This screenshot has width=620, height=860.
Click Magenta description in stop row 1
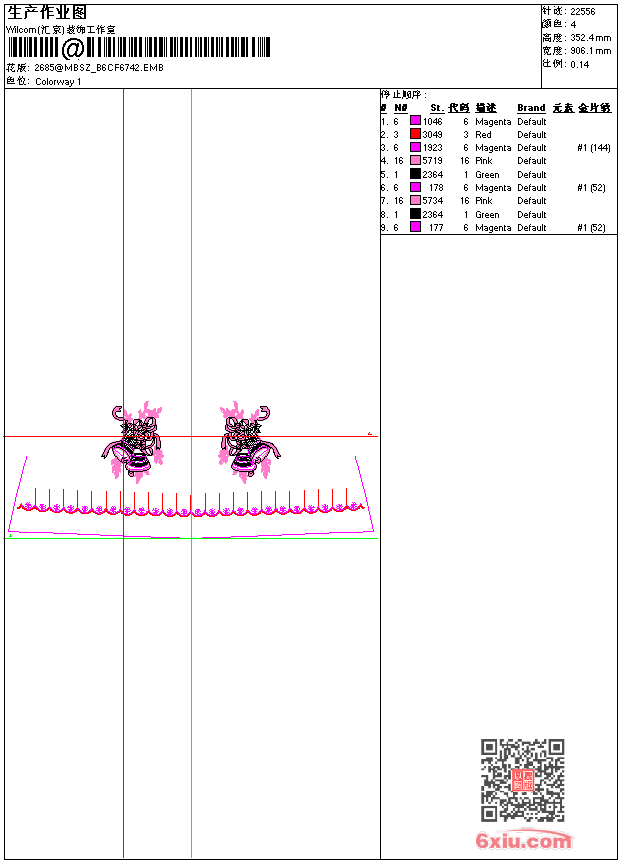tap(493, 121)
